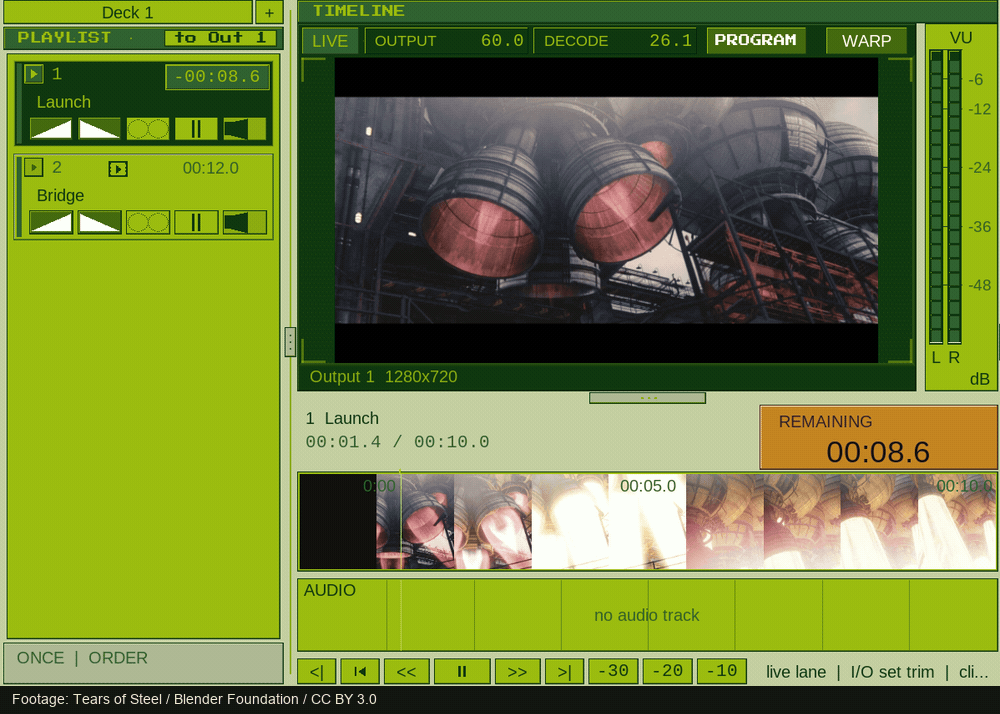Click the volume wedge on Bridge
This screenshot has height=714, width=1000.
245,222
